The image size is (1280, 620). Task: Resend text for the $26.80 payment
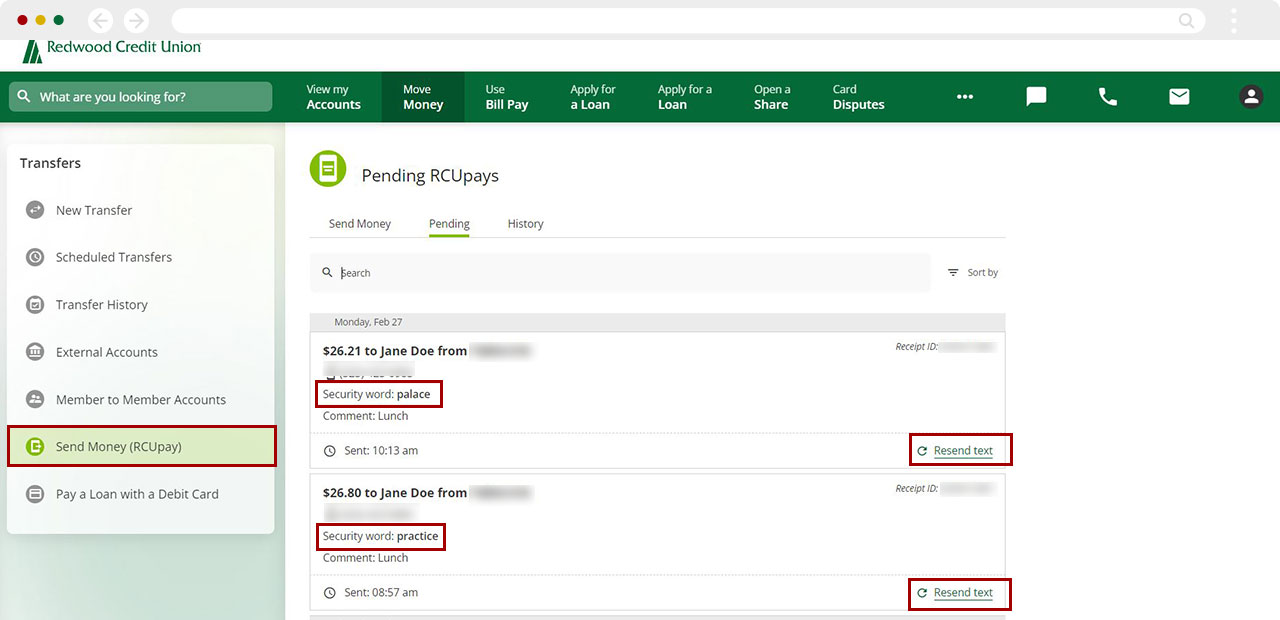[x=963, y=593]
